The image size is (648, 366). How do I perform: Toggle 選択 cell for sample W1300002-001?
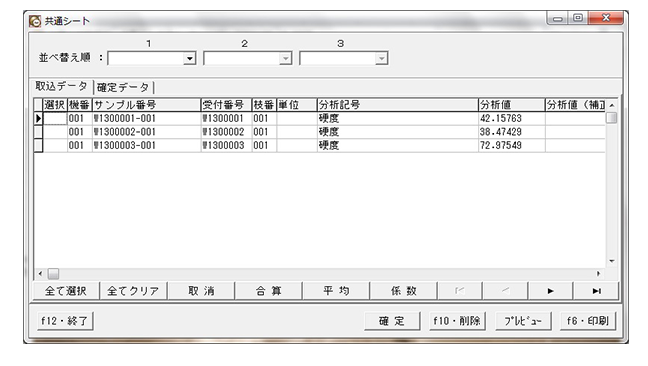tap(55, 132)
